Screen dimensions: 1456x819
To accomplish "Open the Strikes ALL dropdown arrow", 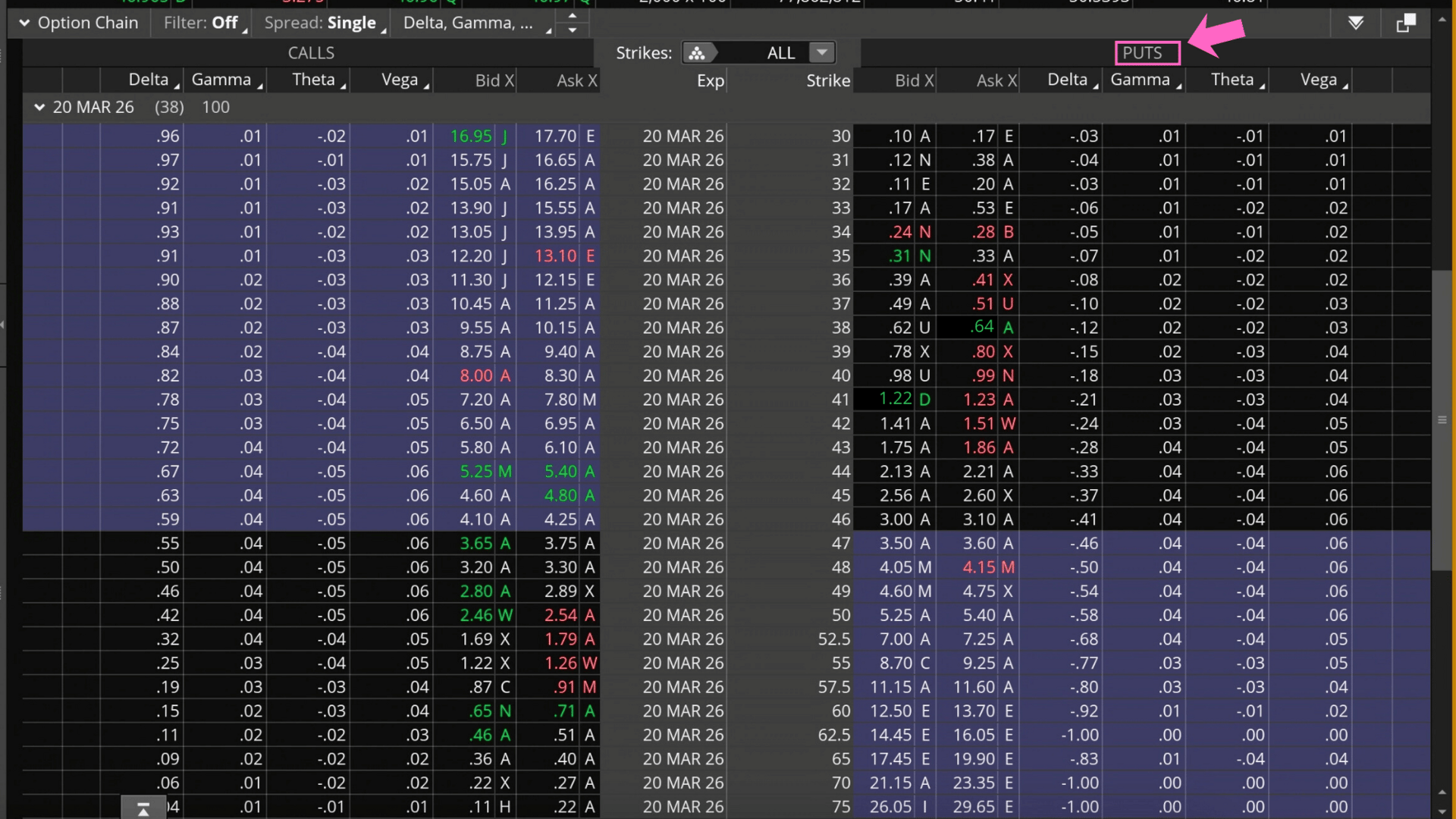I will (821, 52).
